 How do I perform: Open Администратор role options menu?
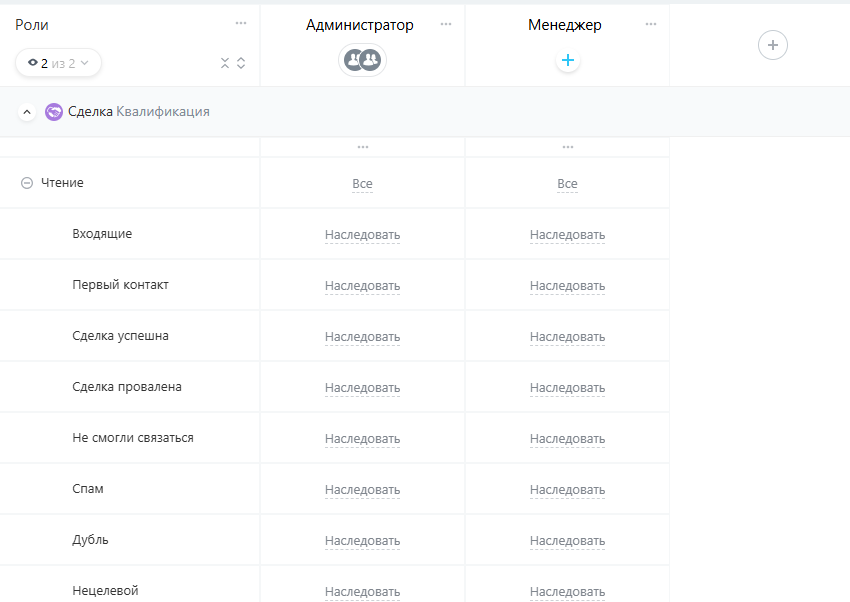click(x=446, y=24)
